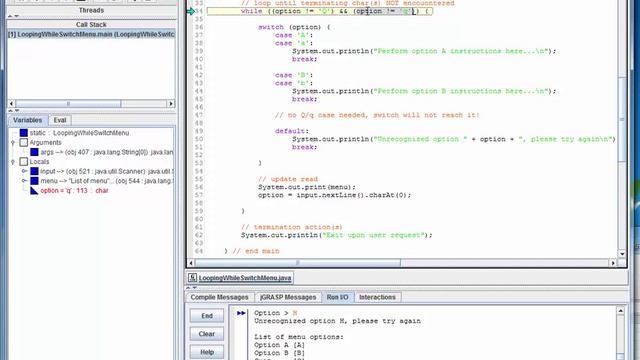Click the Call Stack scrollbar right arrow
The image size is (640, 360).
point(171,104)
